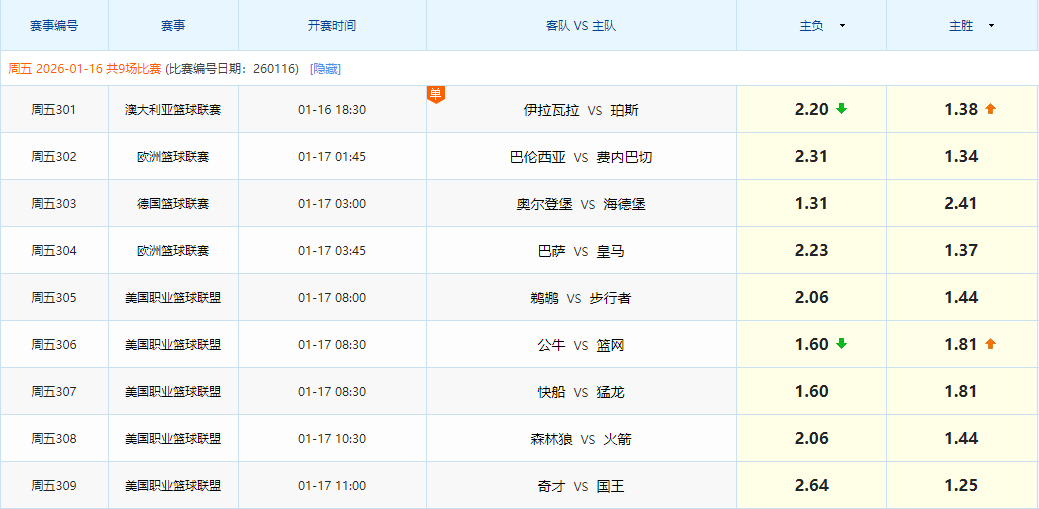Select 主负 odds 2.06 for 鹈鹕 VS 步行者
This screenshot has height=509, width=1039.
pos(812,298)
